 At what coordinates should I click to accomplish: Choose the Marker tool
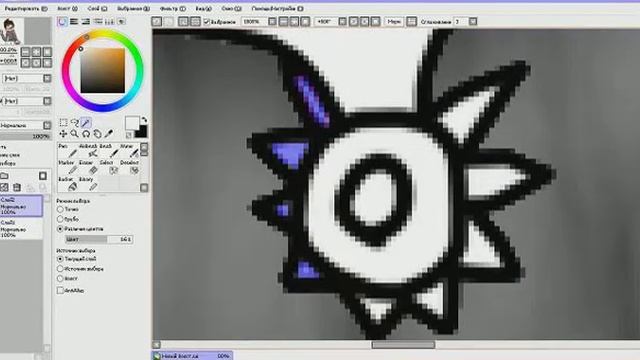(x=67, y=167)
